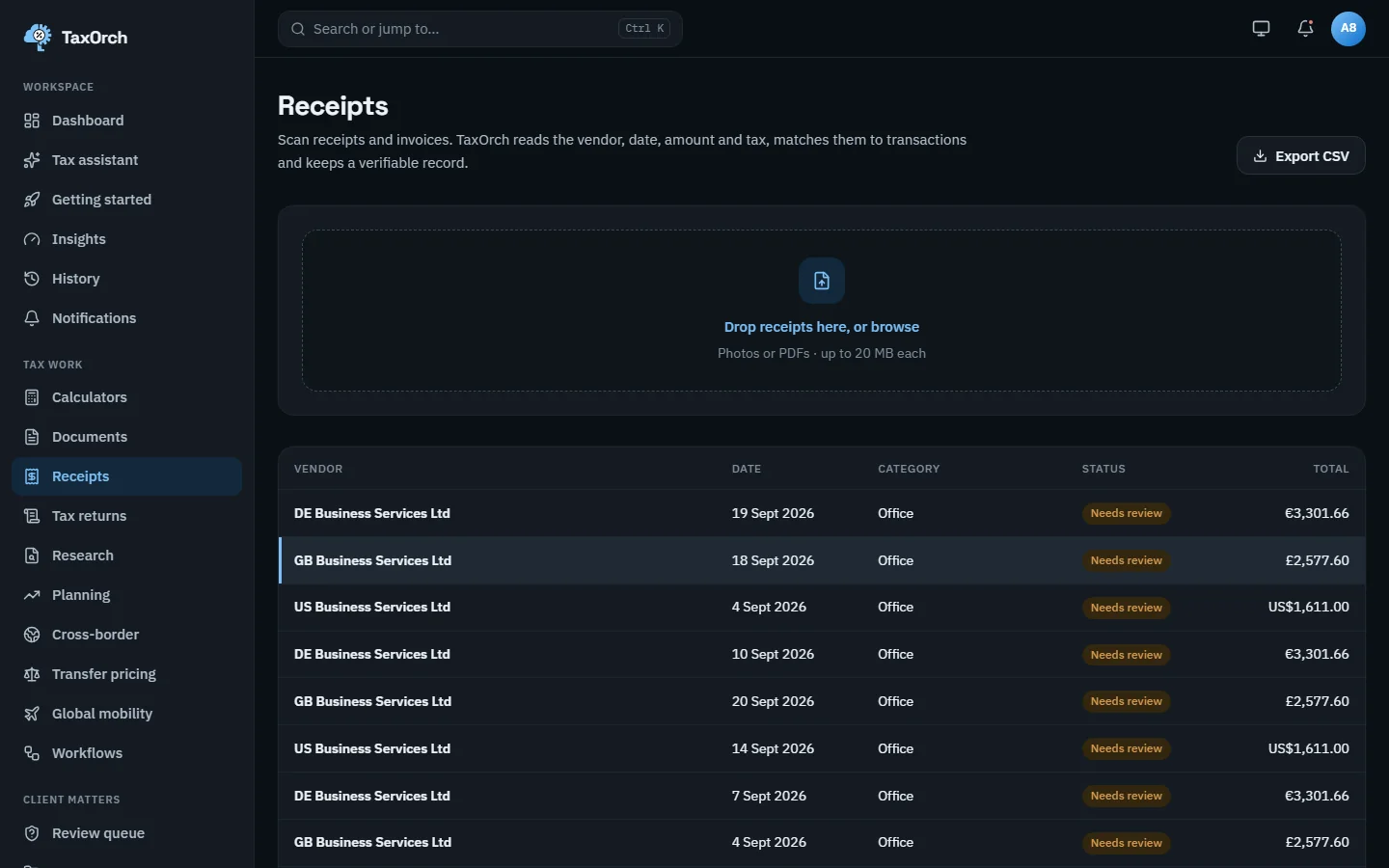Click the Export CSV button
Image resolution: width=1389 pixels, height=868 pixels.
[1300, 156]
